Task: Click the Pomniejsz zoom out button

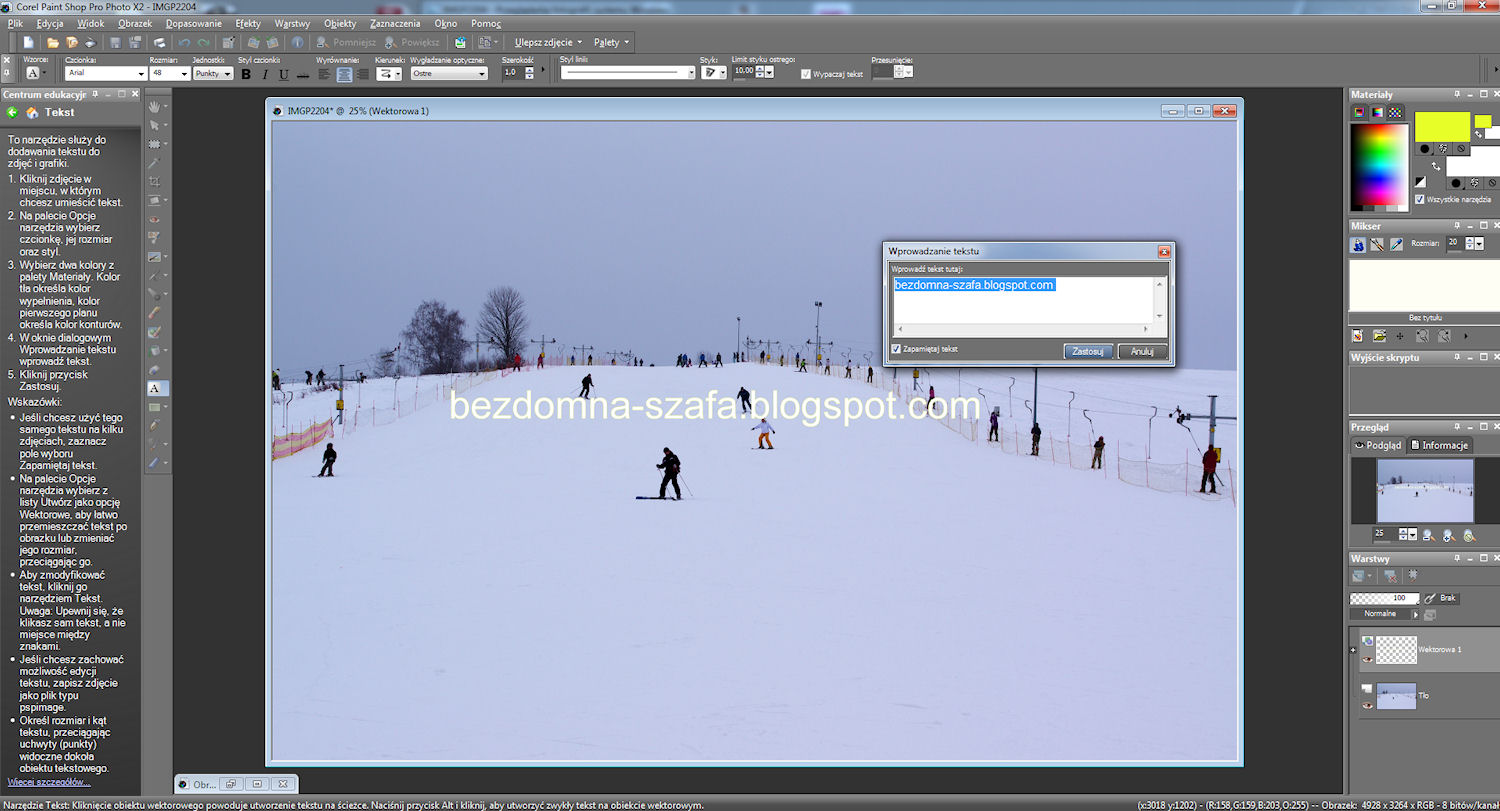Action: pos(346,42)
